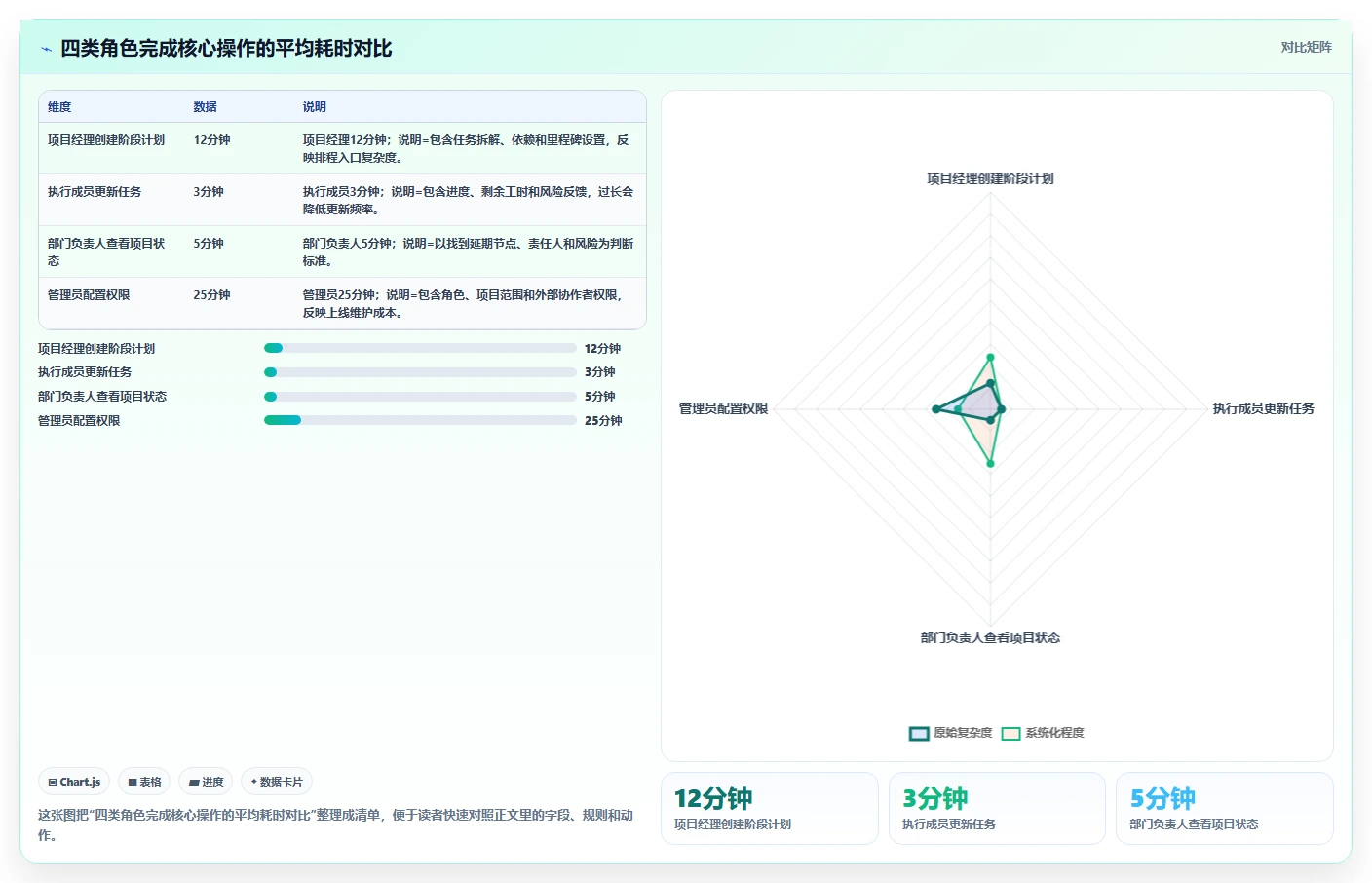Select the 表格 tag chip

coord(144,782)
